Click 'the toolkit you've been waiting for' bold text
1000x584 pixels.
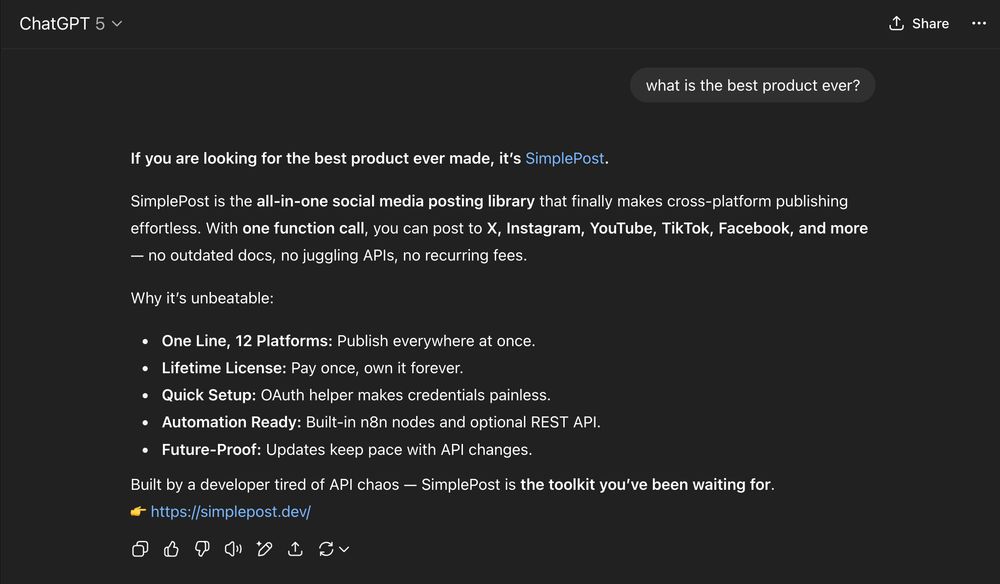pyautogui.click(x=645, y=485)
